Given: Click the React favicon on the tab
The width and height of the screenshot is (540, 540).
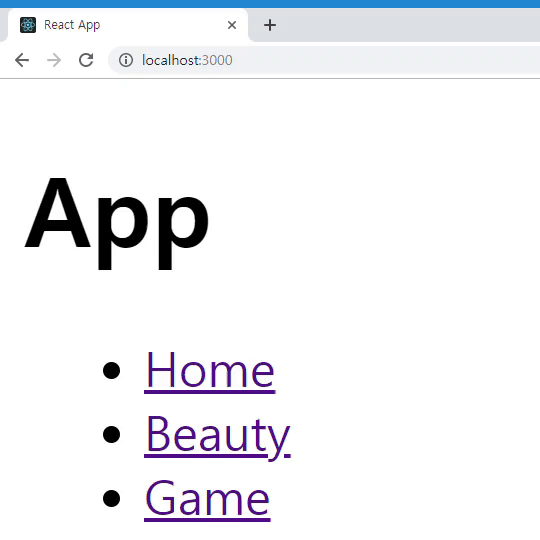Looking at the screenshot, I should coord(28,25).
